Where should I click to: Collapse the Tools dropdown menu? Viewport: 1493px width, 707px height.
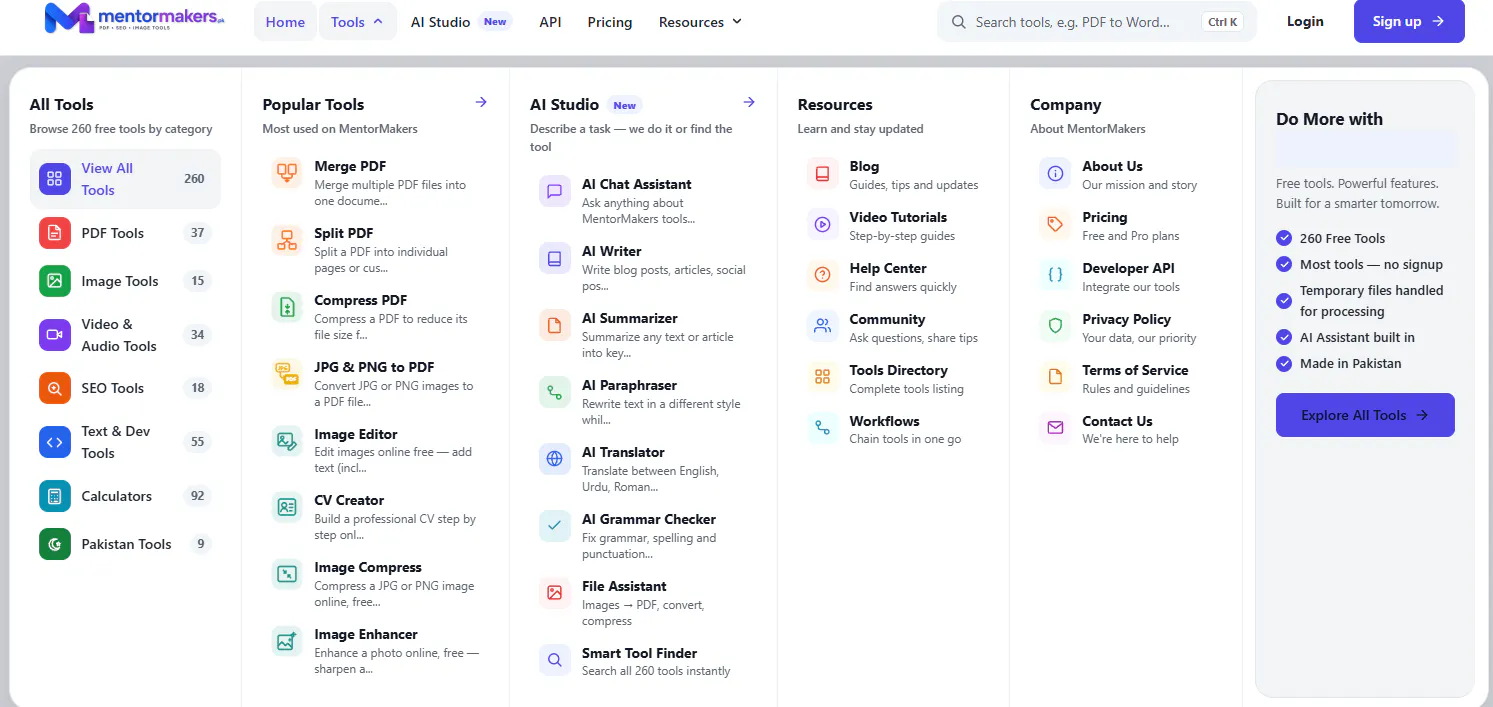[357, 22]
